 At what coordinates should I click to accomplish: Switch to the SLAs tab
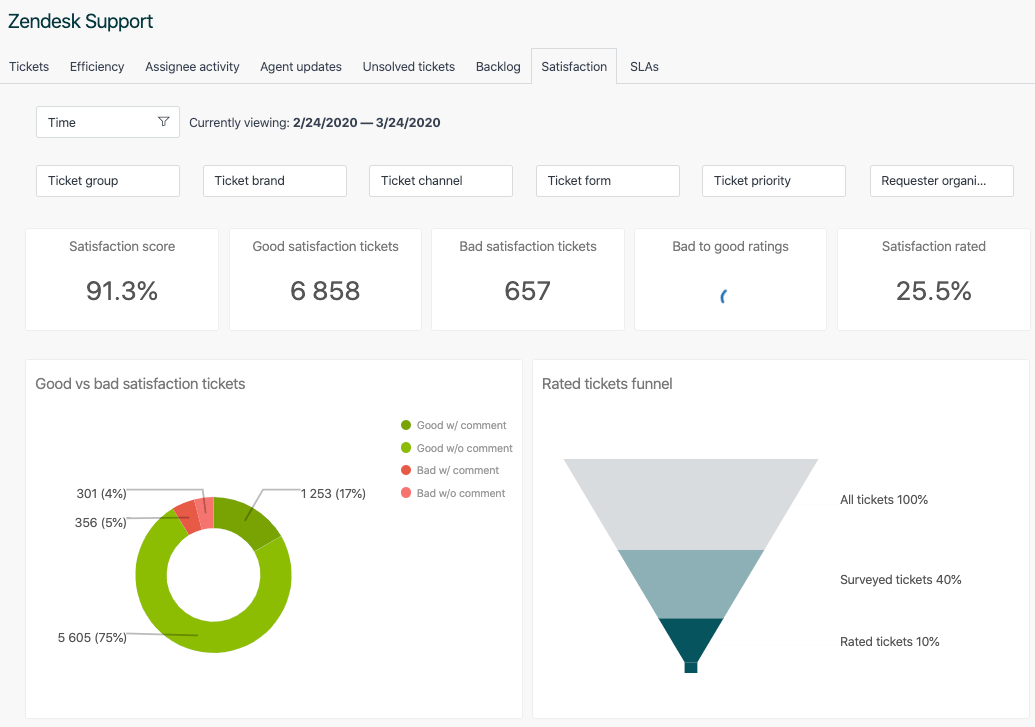click(644, 66)
